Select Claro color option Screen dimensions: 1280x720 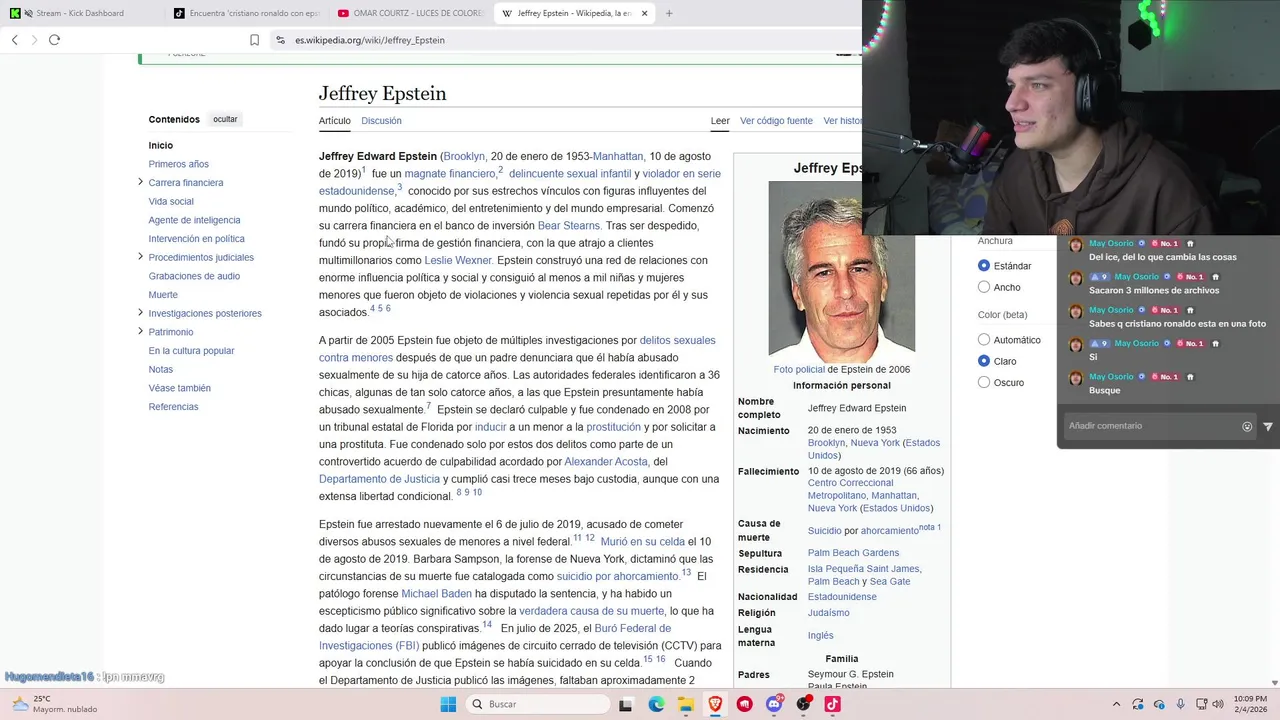tap(984, 361)
